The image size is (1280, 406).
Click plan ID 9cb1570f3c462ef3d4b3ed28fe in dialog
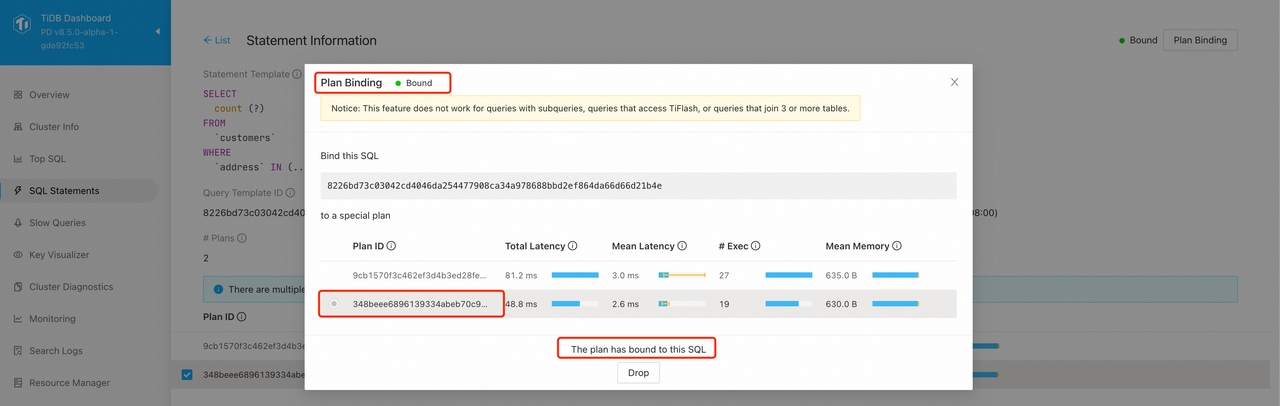(420, 275)
